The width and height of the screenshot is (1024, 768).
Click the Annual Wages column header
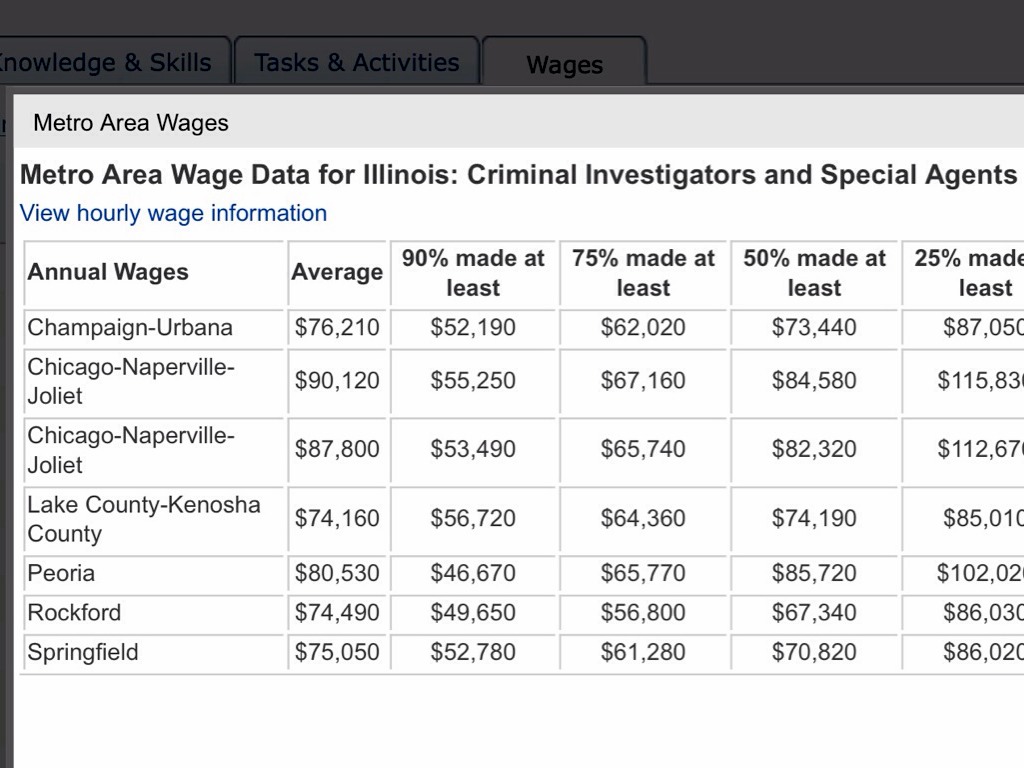108,272
